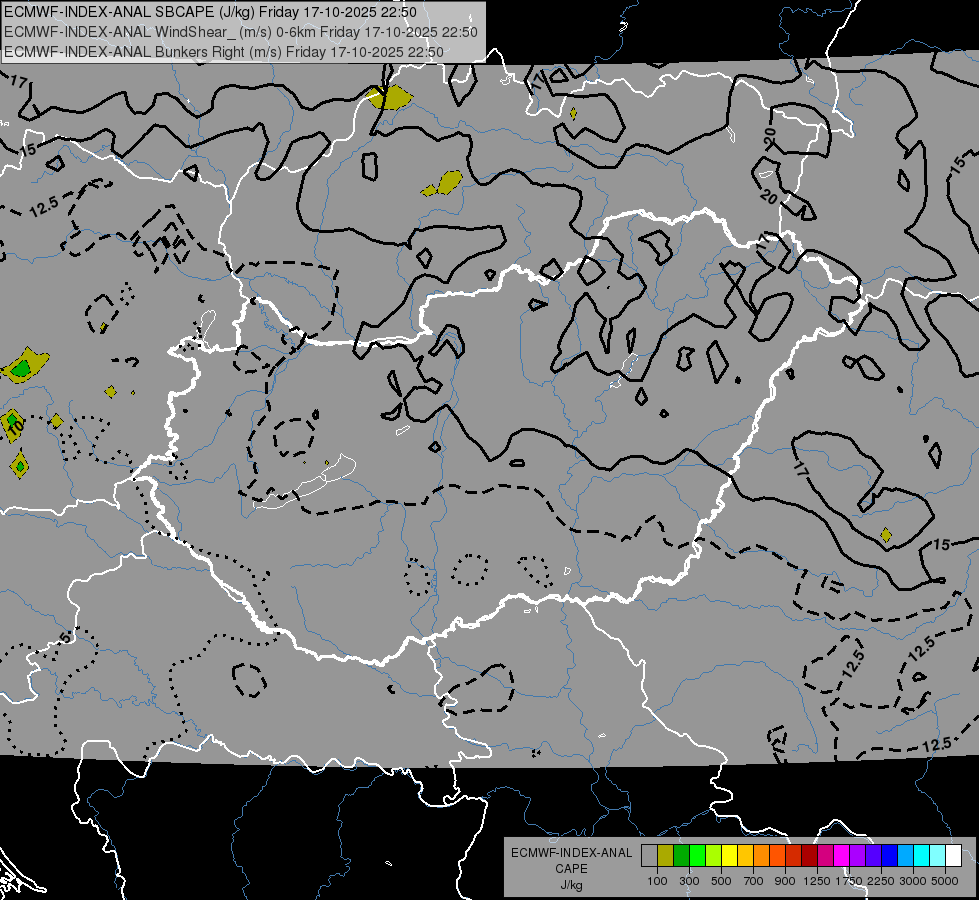Click the olive swatch above 100
The image size is (979, 900).
pos(666,856)
